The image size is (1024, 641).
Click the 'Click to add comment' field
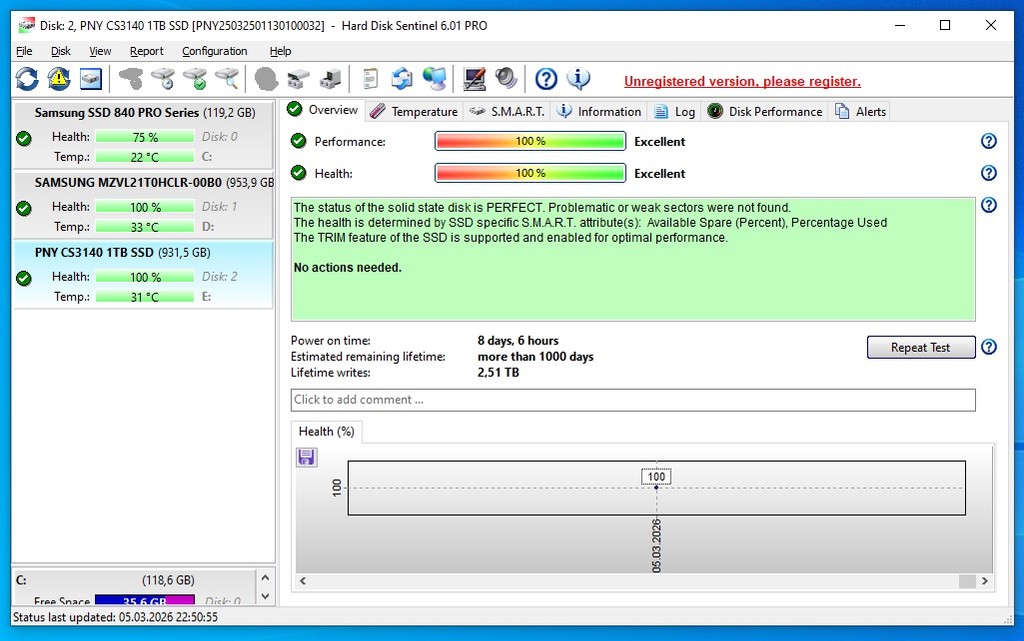(632, 400)
